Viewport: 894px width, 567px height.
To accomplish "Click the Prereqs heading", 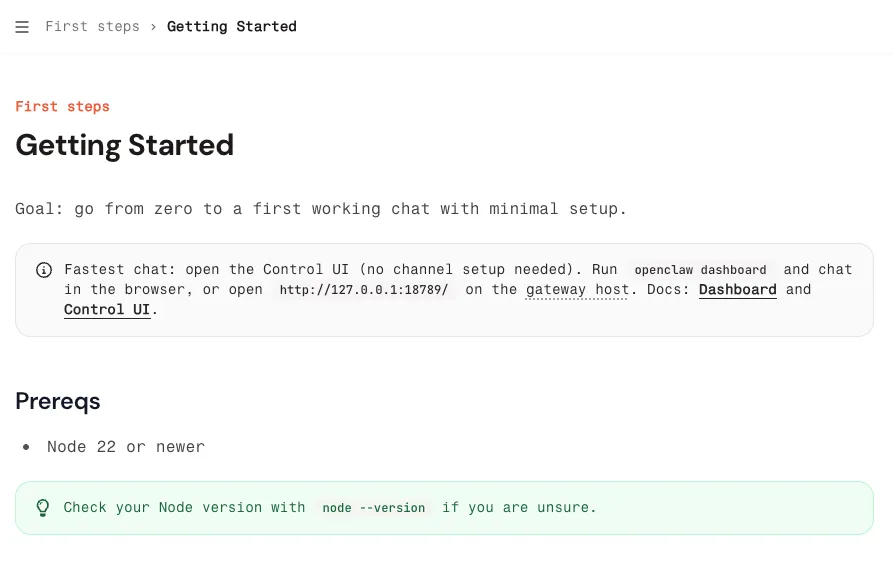I will click(58, 401).
